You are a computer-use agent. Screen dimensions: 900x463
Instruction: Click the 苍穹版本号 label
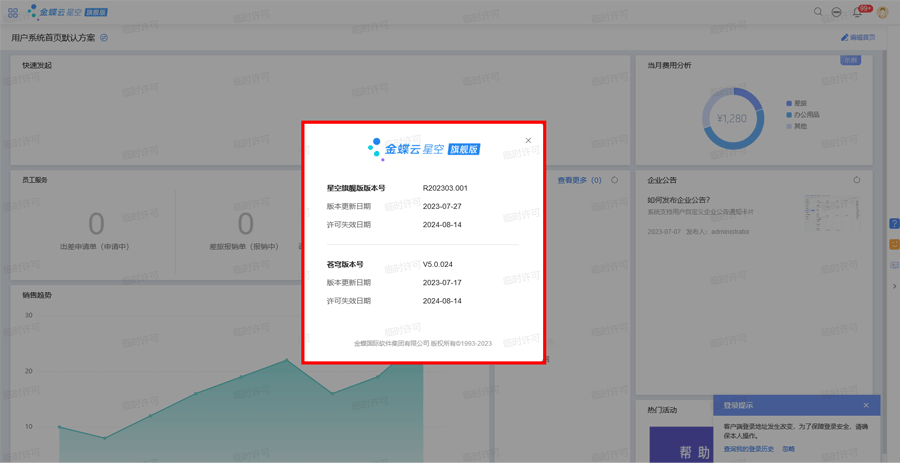pyautogui.click(x=345, y=264)
